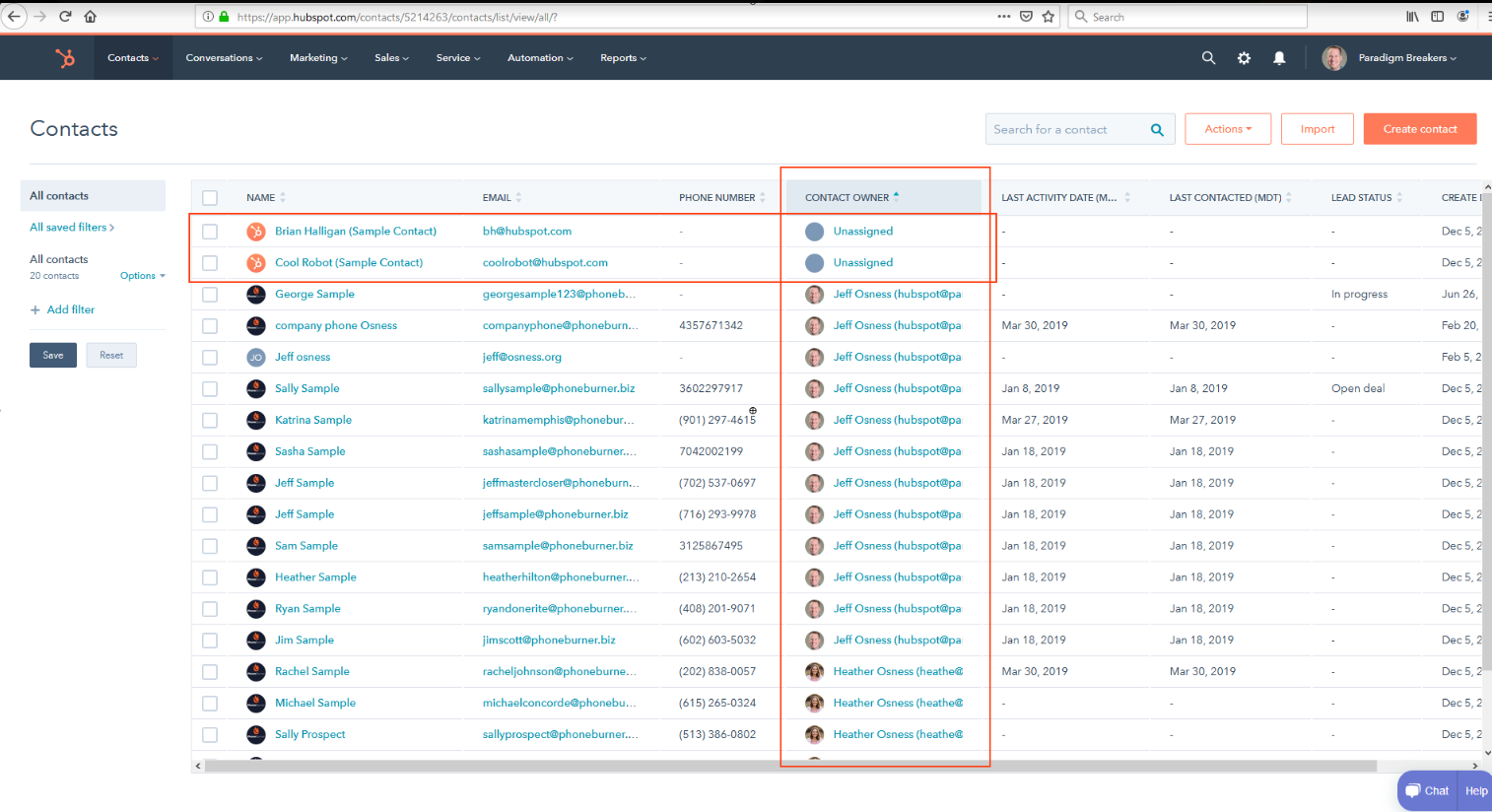Expand the Automation menu
Viewport: 1492px width, 812px height.
(x=540, y=58)
